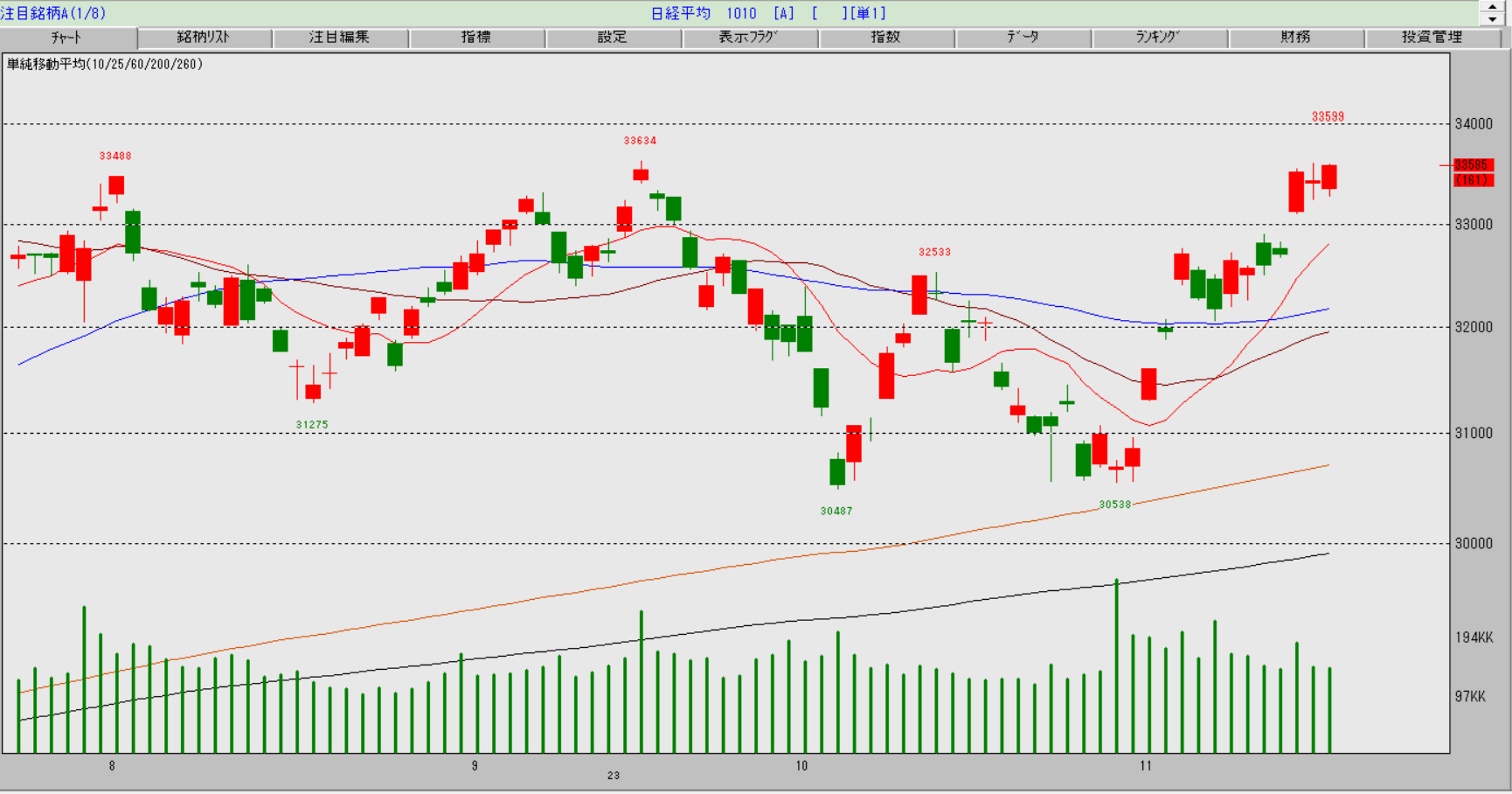Viewport: 1512px width, 794px height.
Task: Click the 単純移動平均(10/25/60/200/260) indicator label
Action: tap(105, 64)
